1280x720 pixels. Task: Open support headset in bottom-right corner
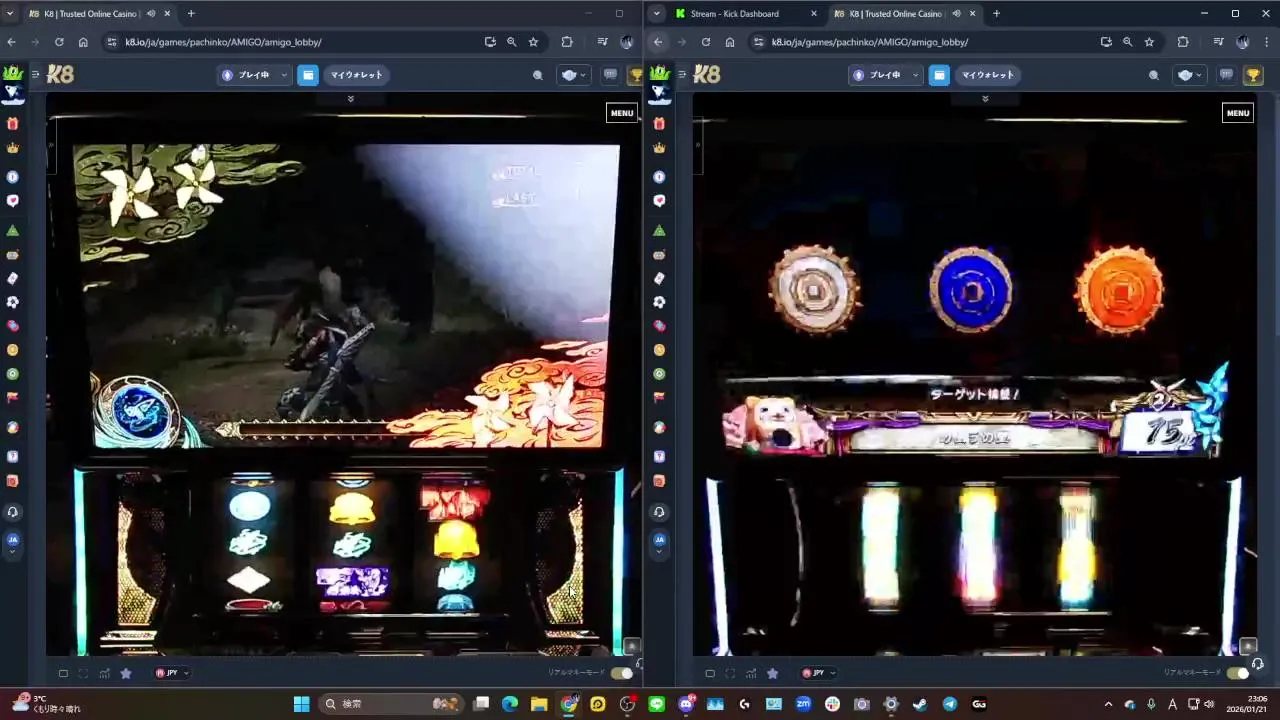(x=1258, y=664)
